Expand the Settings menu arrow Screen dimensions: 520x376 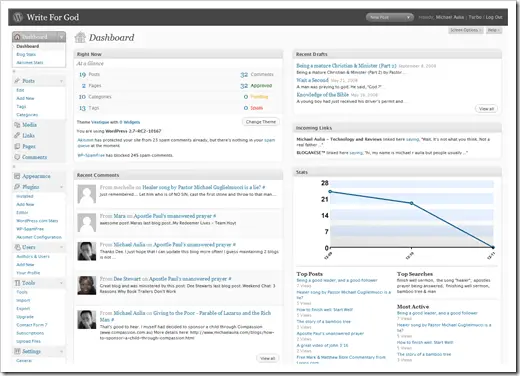62,351
